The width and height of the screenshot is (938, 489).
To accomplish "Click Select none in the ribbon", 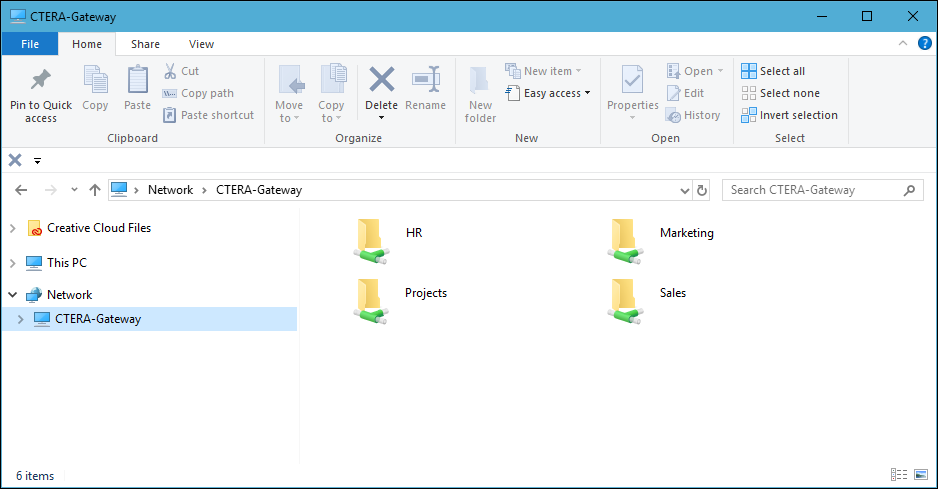I will pyautogui.click(x=780, y=93).
